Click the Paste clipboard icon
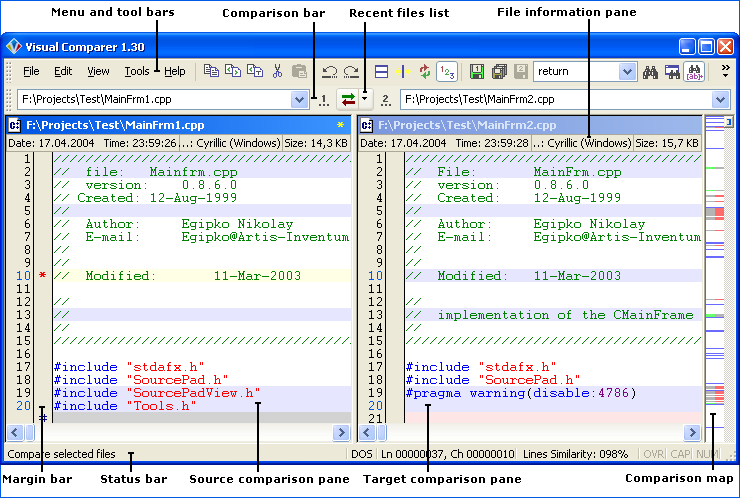 (299, 72)
